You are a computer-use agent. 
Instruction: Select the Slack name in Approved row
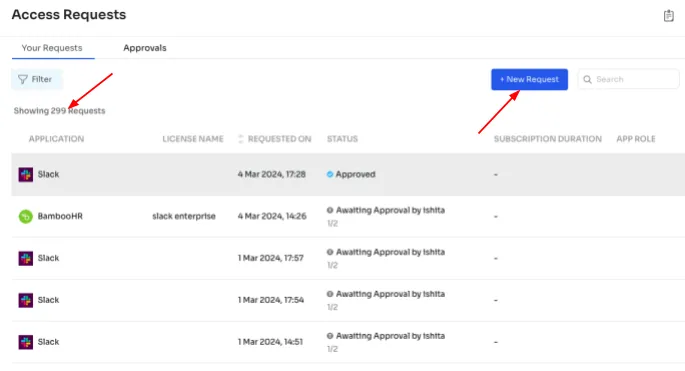48,174
